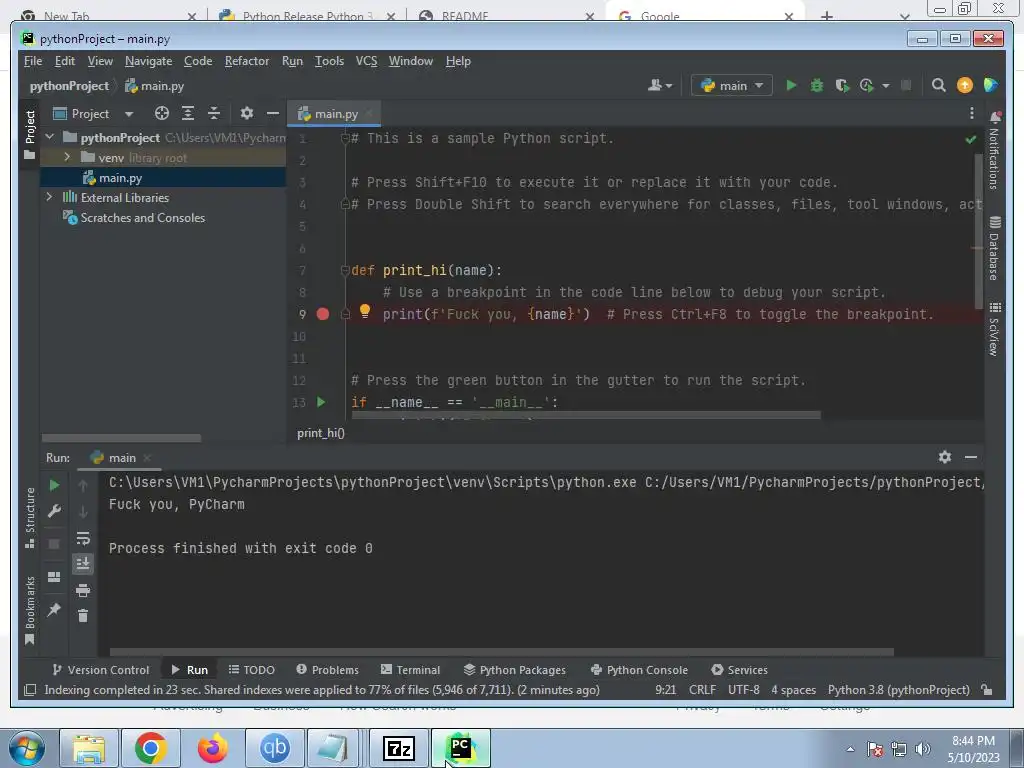
Task: Open the VCS menu
Action: pos(366,61)
